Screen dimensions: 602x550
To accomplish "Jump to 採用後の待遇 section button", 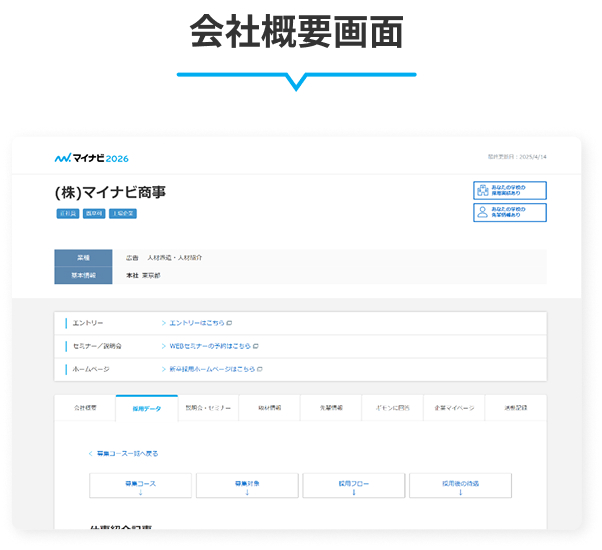I will [460, 486].
